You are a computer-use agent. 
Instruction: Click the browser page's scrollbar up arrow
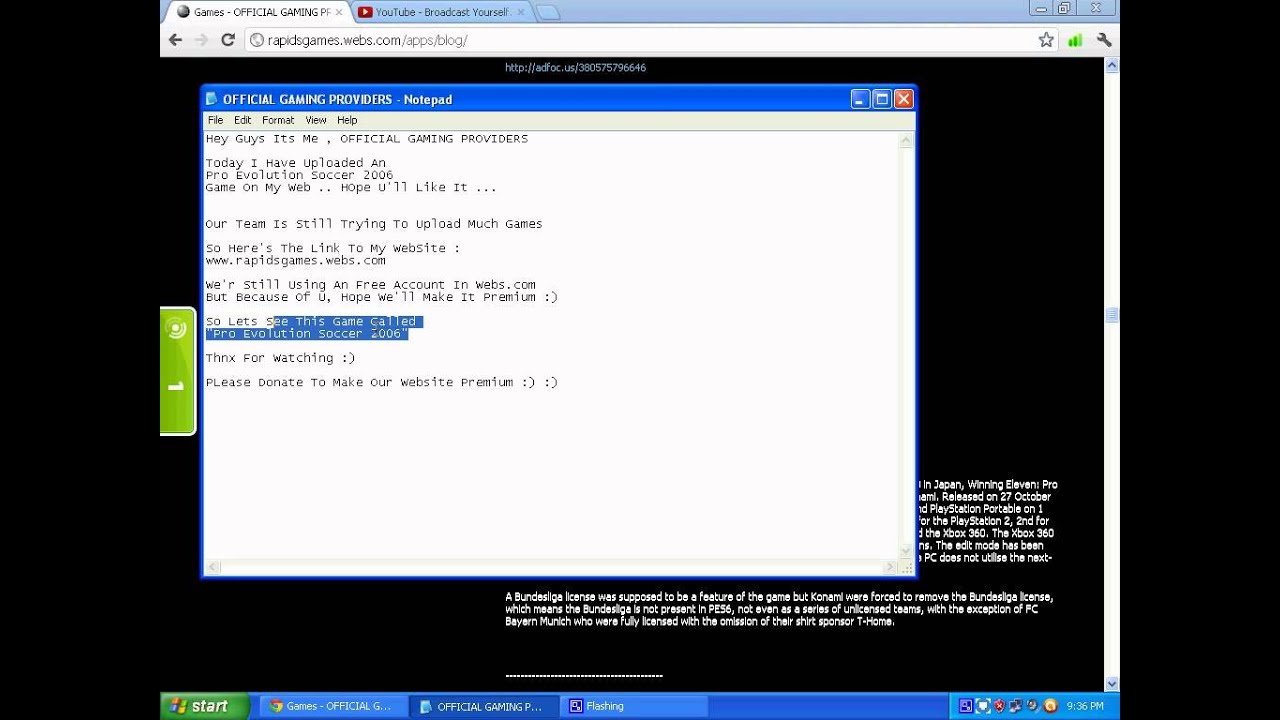click(1112, 66)
